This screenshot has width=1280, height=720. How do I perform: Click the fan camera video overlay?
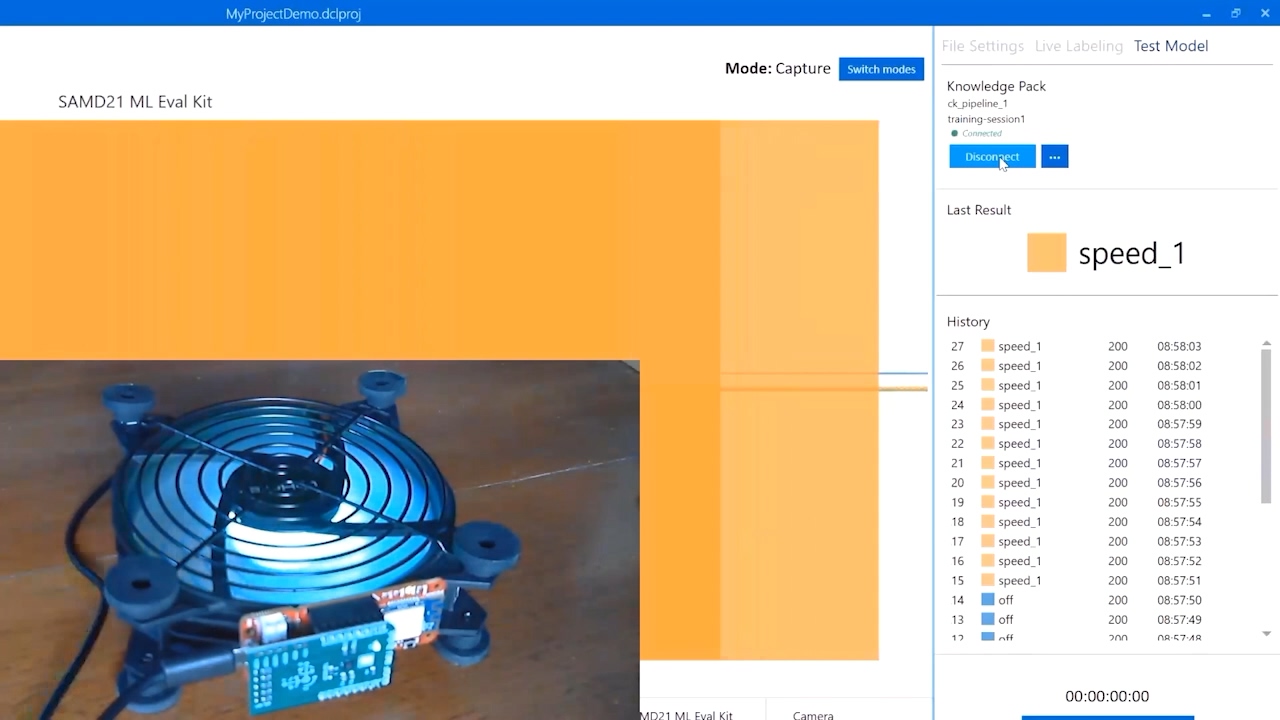point(319,539)
